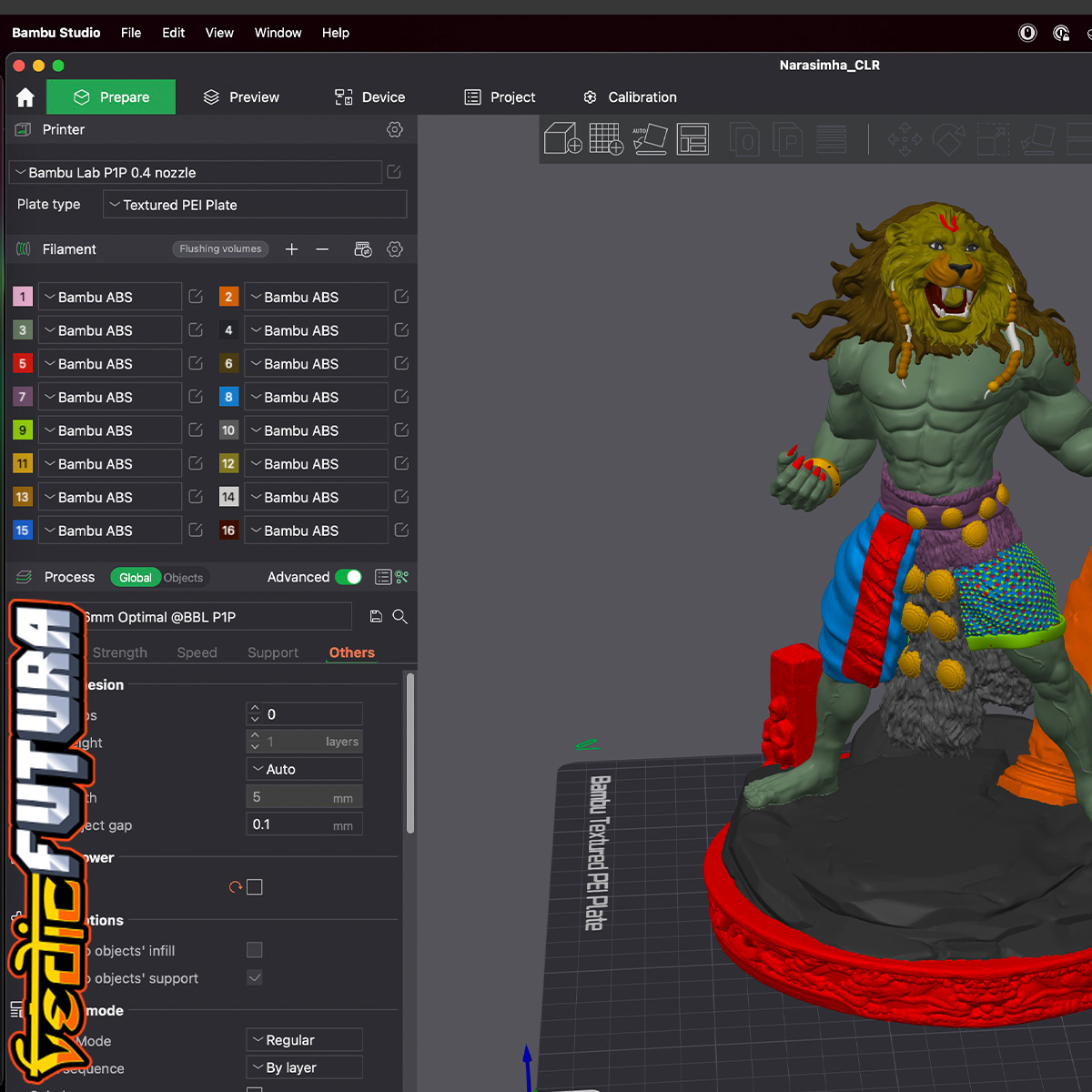Viewport: 1092px width, 1092px height.
Task: Click the Flushing volumes button
Action: coord(220,249)
